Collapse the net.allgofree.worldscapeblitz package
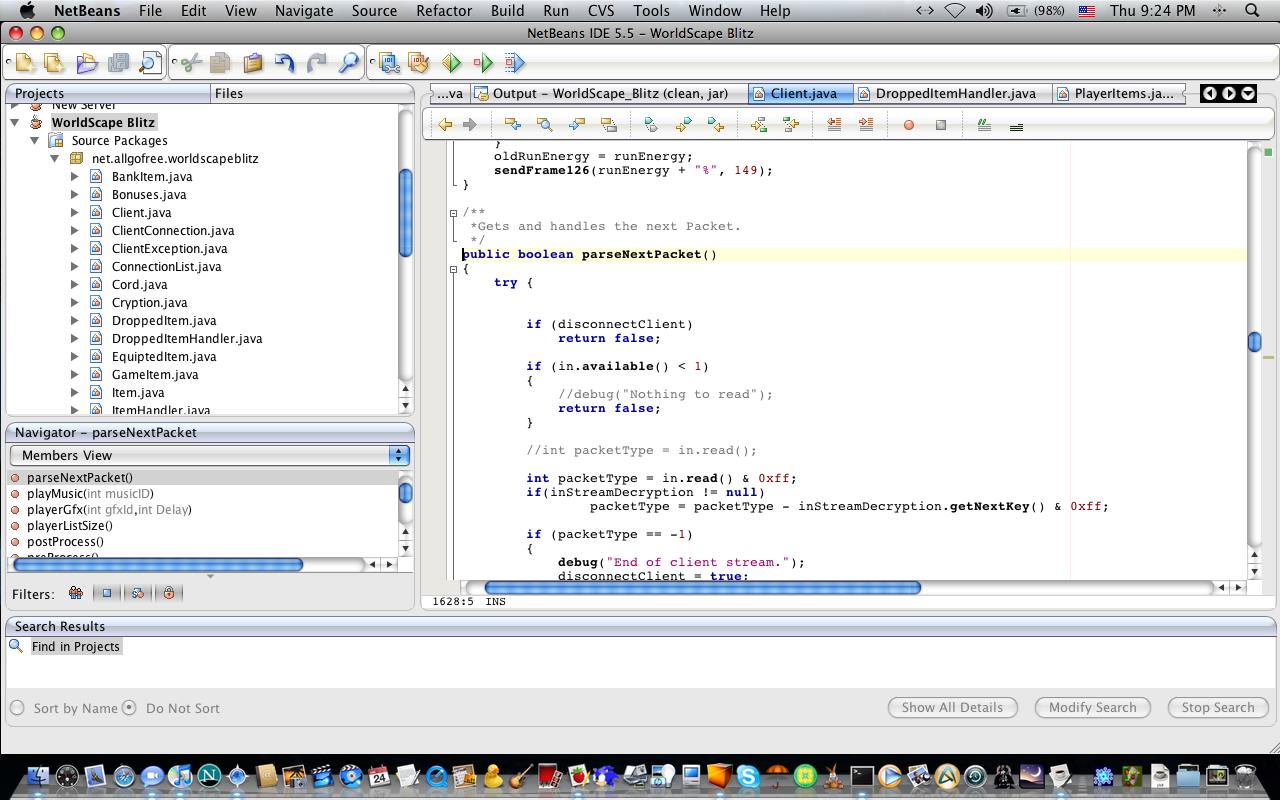 coord(55,158)
